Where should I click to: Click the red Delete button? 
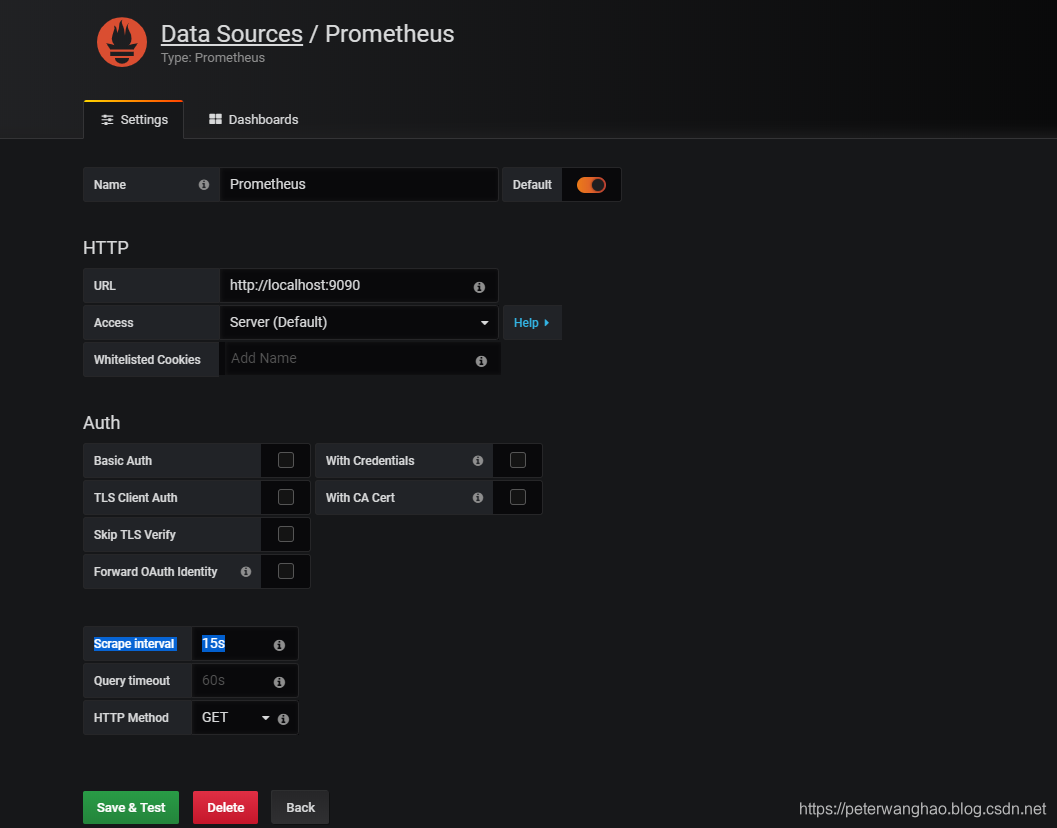click(225, 807)
